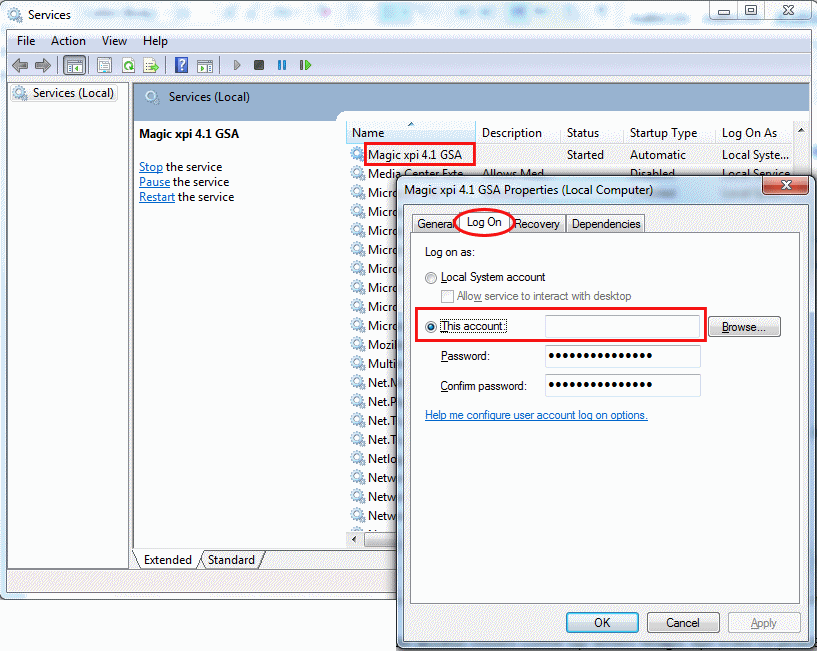Image resolution: width=817 pixels, height=651 pixels.
Task: Click the horizontal scrollbar left arrow
Action: [x=355, y=539]
